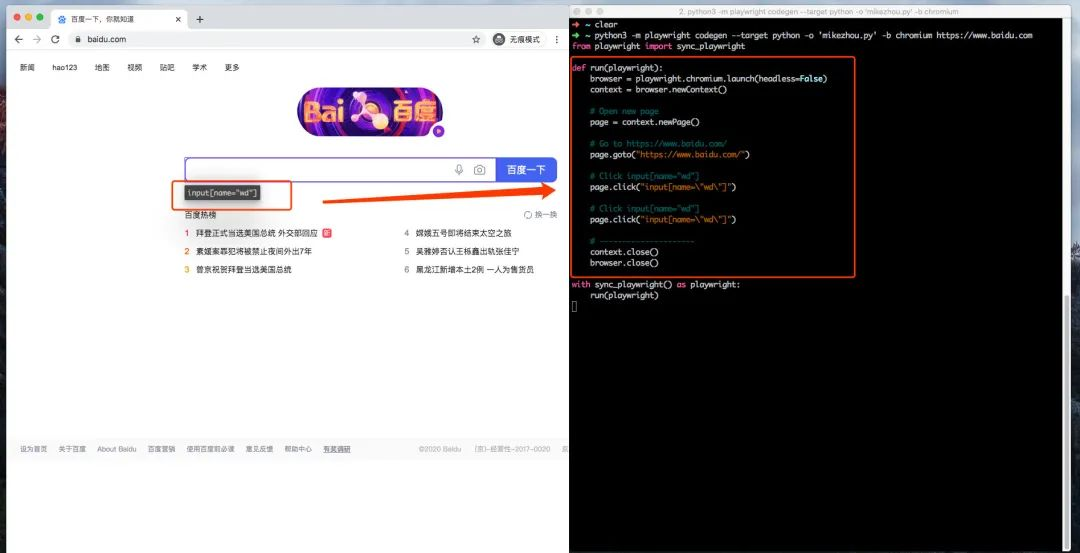The height and width of the screenshot is (553, 1080).
Task: Open the 新闻 navigation link
Action: 27,67
